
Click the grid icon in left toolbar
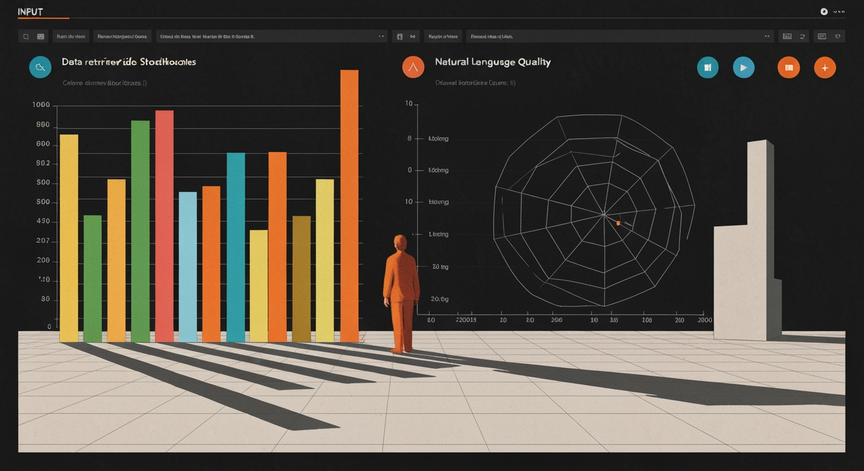[41, 36]
